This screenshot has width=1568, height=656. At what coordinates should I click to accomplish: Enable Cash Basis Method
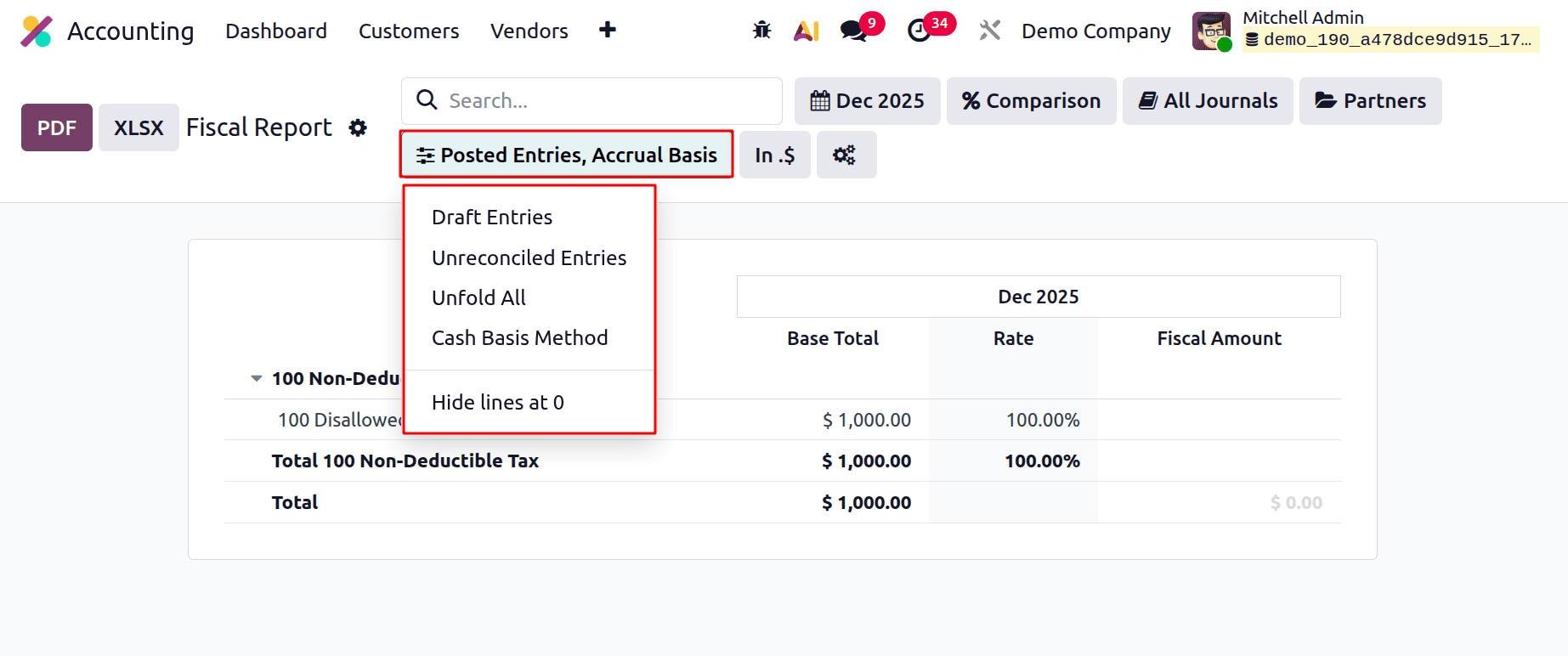519,338
